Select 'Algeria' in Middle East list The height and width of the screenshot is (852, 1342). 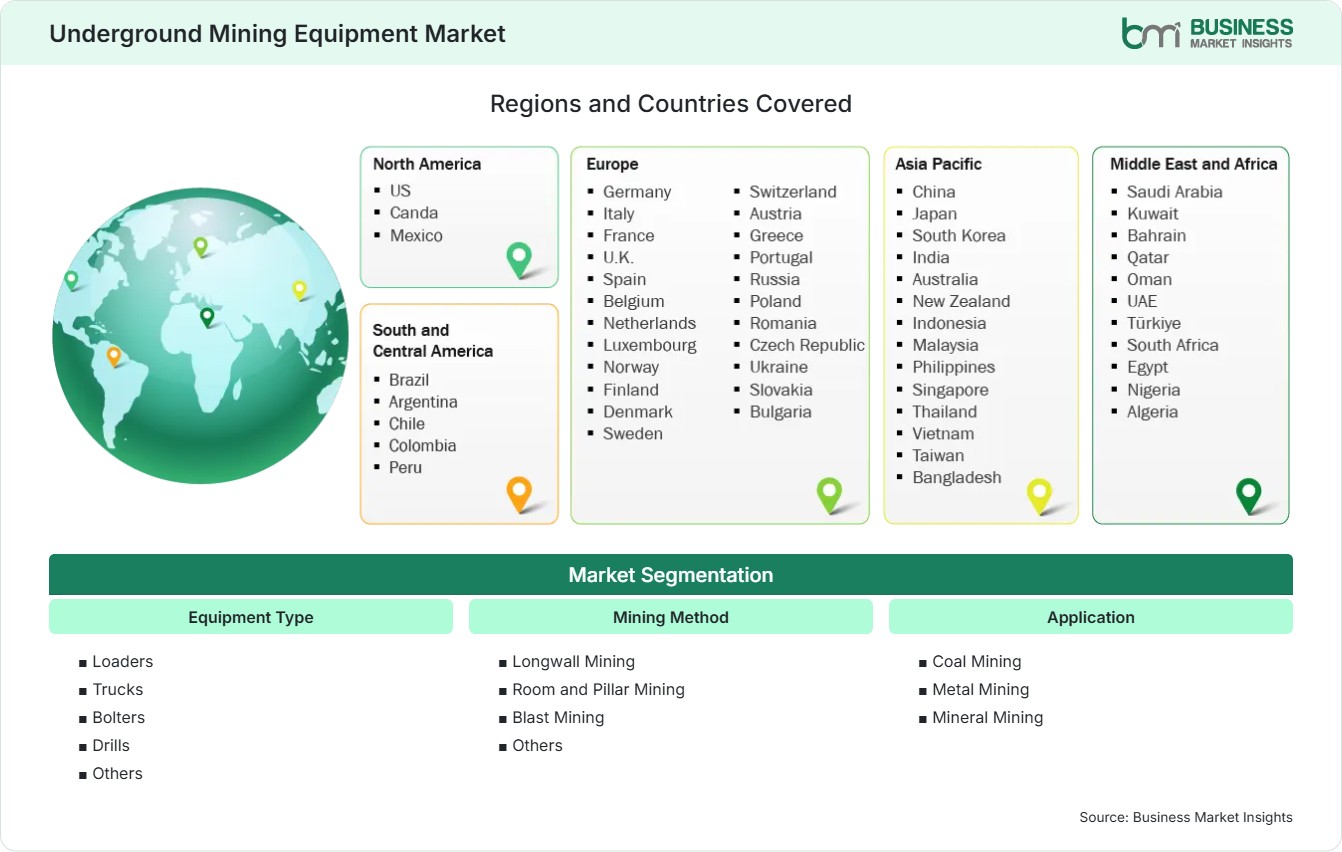pos(1153,412)
